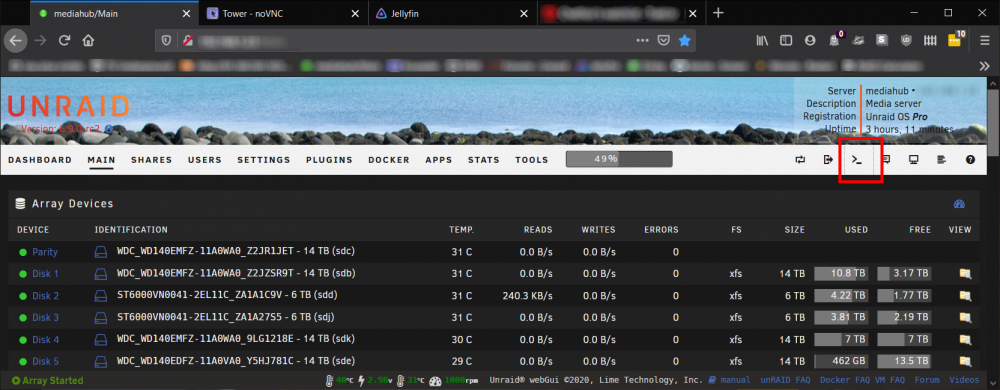Click the browser back arrow

click(x=15, y=40)
